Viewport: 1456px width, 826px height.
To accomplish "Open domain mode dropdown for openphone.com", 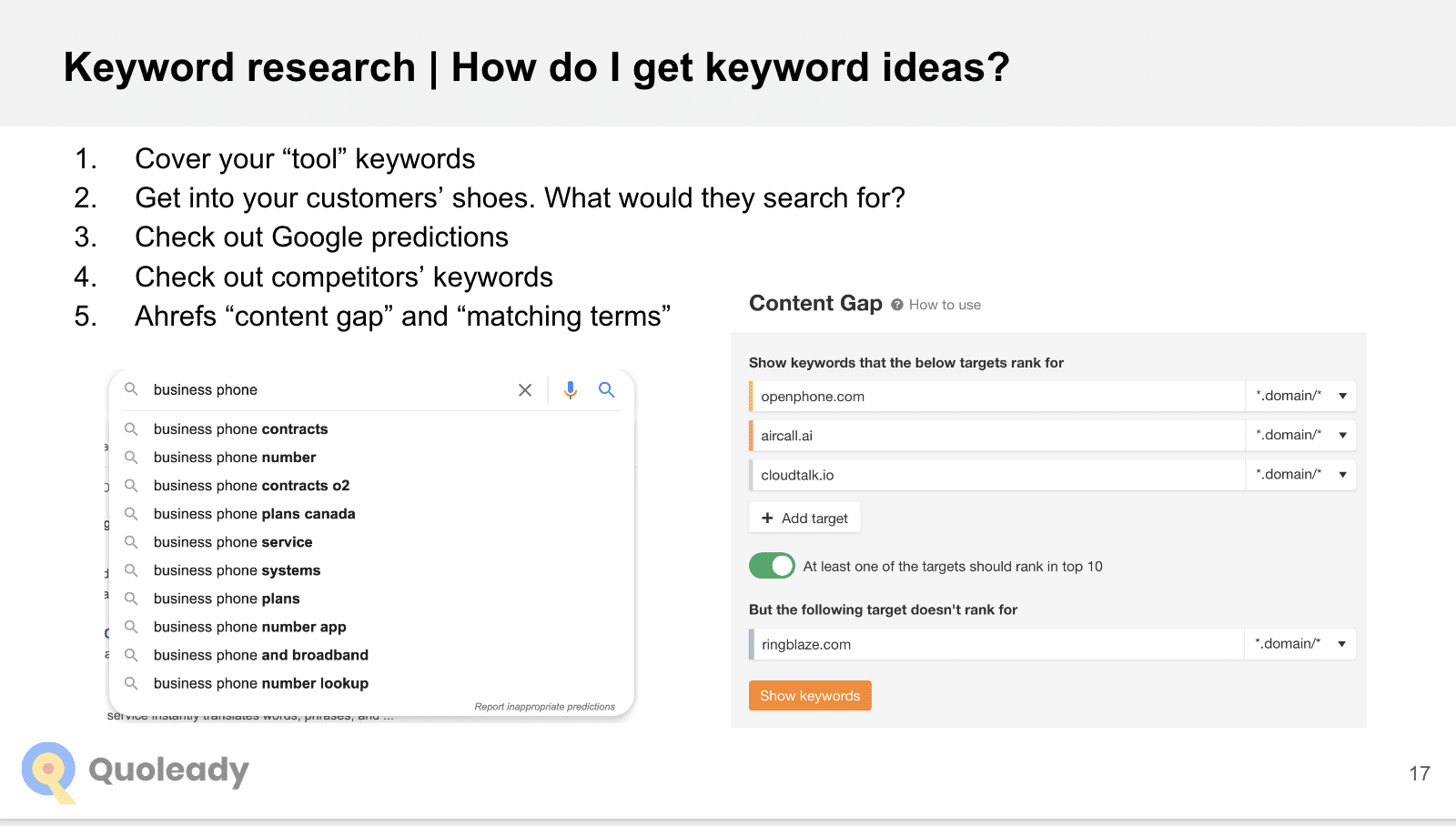I will tap(1300, 396).
